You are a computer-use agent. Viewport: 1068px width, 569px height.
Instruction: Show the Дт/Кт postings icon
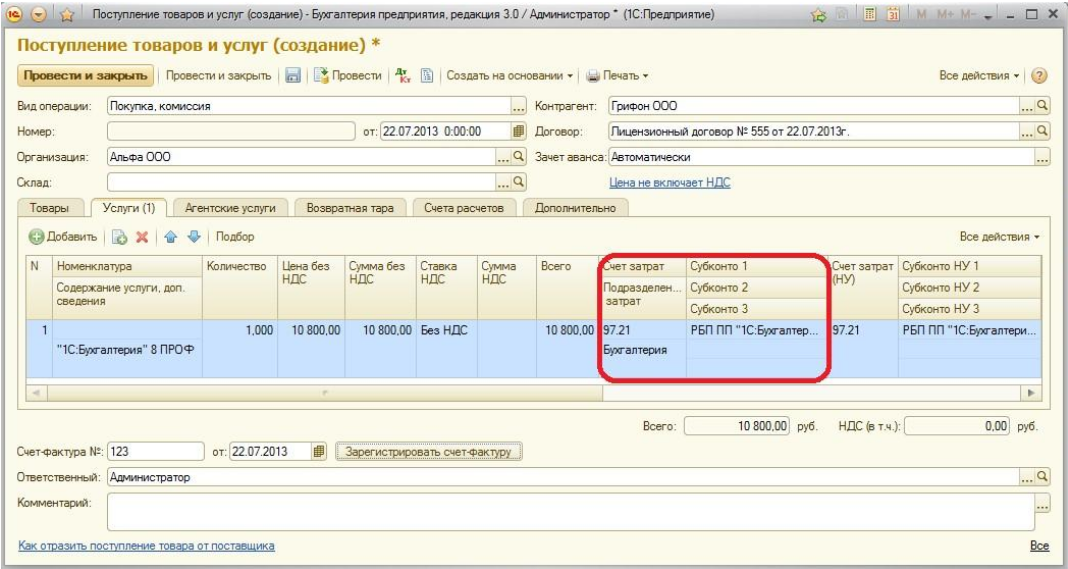pos(402,76)
